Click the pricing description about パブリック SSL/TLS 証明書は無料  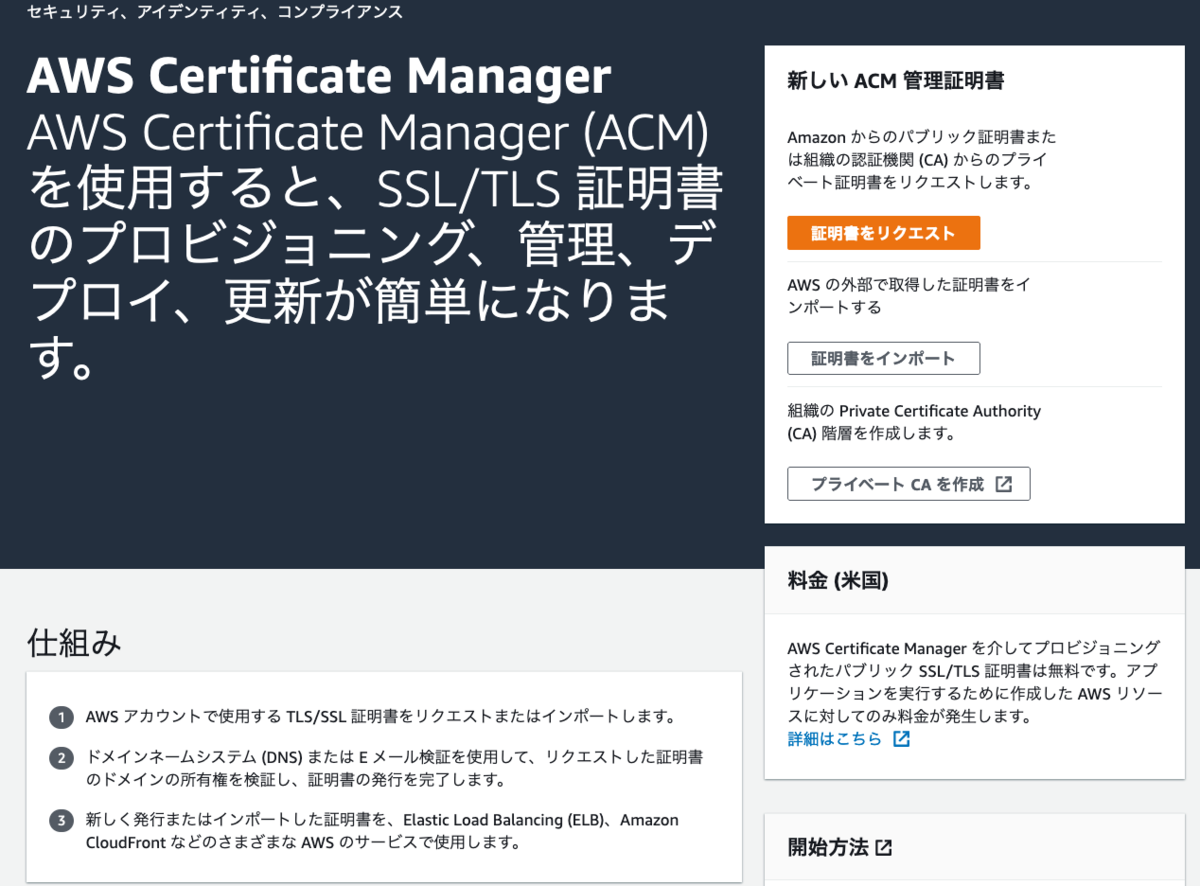tap(974, 682)
